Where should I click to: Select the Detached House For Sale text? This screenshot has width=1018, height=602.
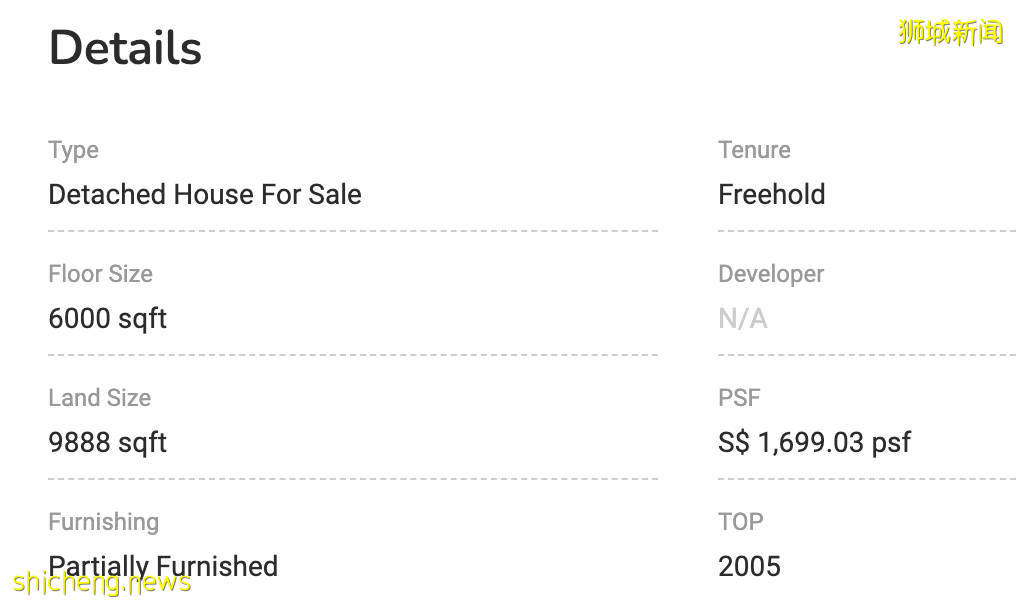(204, 194)
